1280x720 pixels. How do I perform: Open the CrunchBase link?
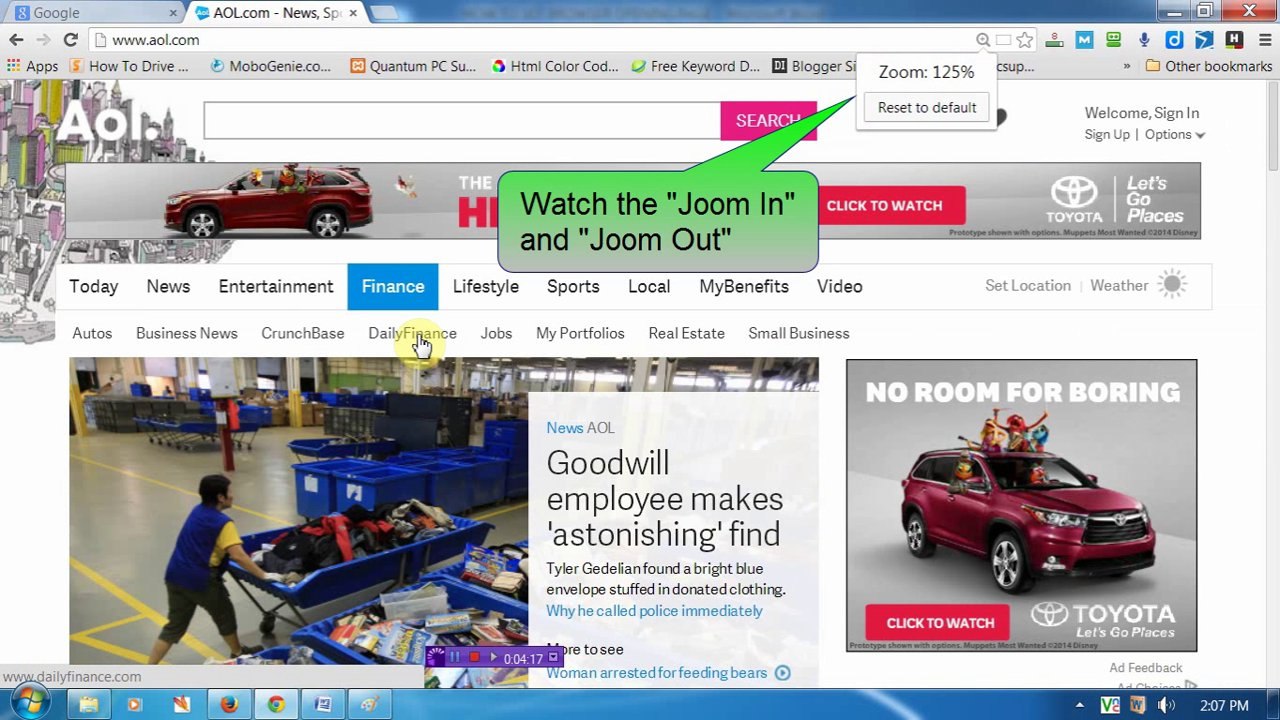coord(303,334)
